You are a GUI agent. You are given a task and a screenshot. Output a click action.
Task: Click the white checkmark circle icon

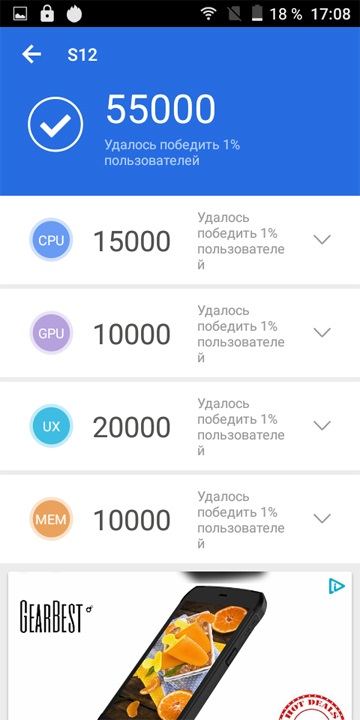55,125
